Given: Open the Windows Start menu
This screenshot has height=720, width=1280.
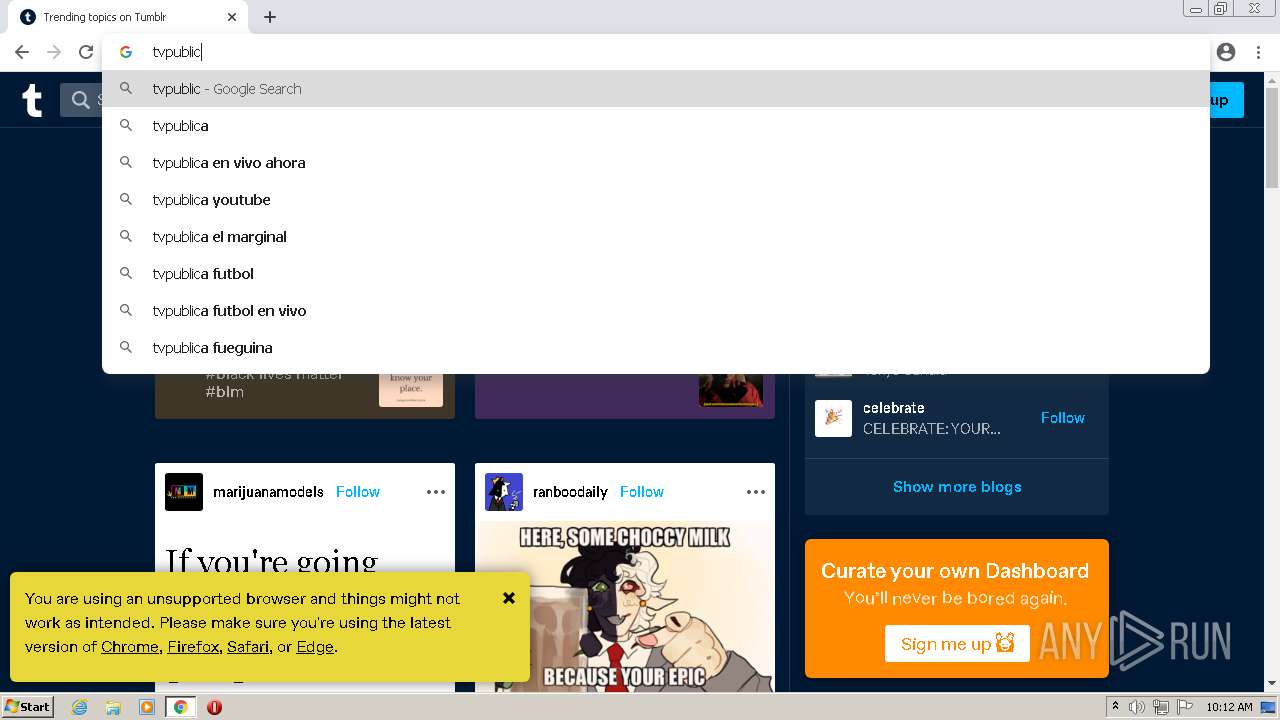Looking at the screenshot, I should [28, 706].
